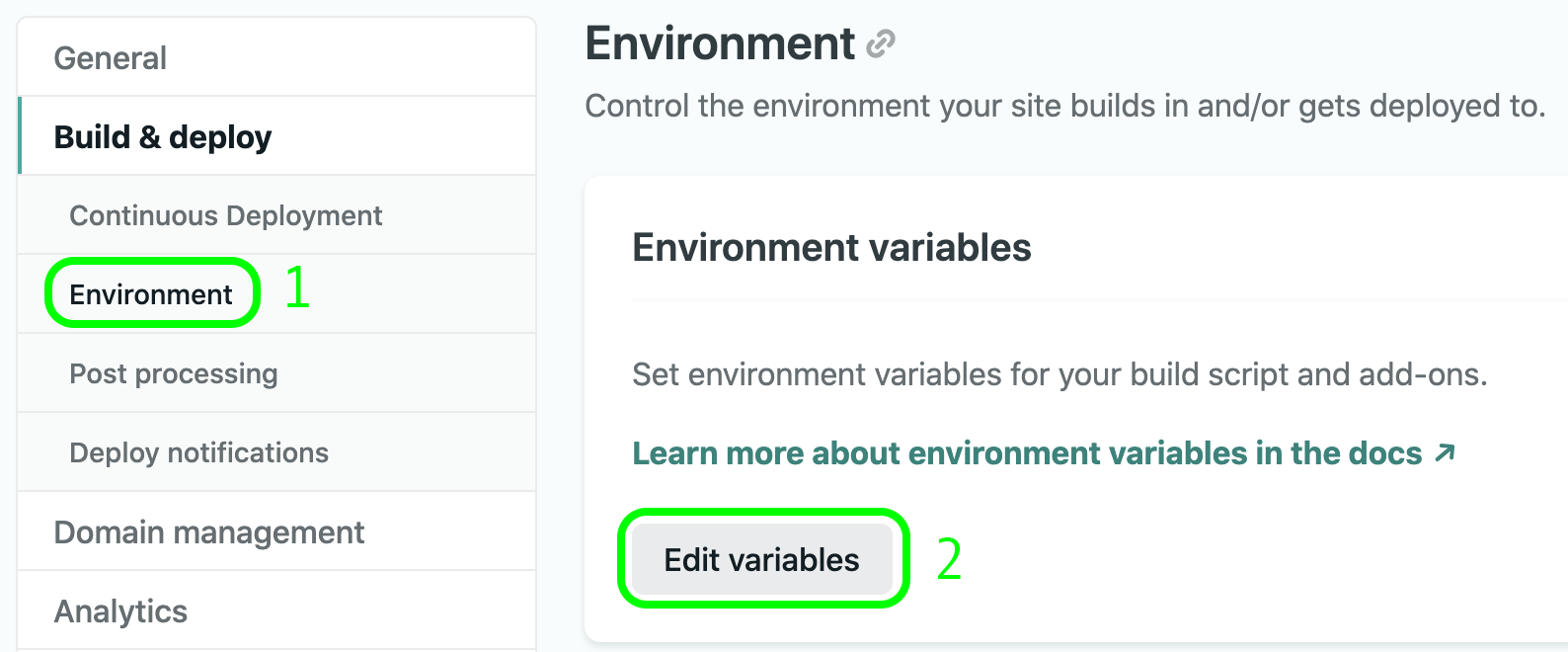Click the 'Set environment variables' description text
Image resolution: width=1568 pixels, height=652 pixels.
coord(1059,374)
